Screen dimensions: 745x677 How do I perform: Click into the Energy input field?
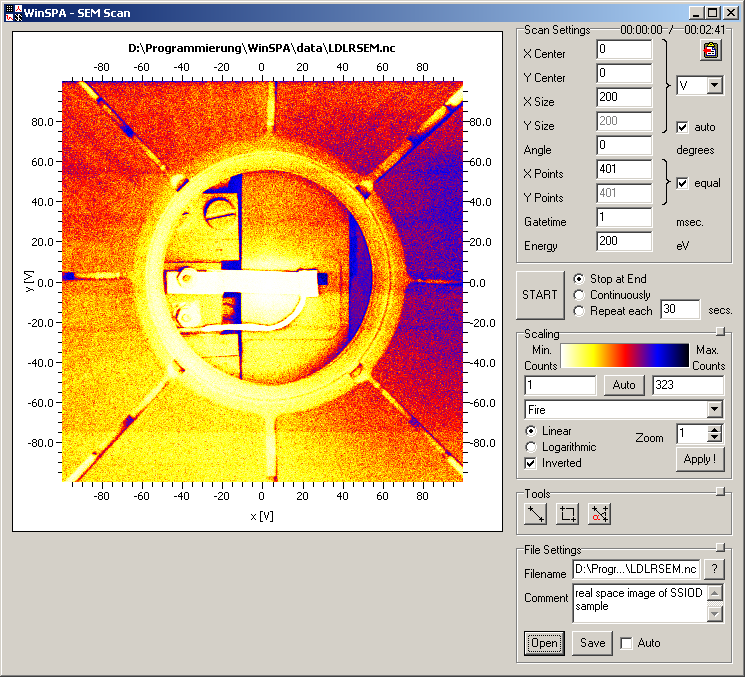point(623,241)
